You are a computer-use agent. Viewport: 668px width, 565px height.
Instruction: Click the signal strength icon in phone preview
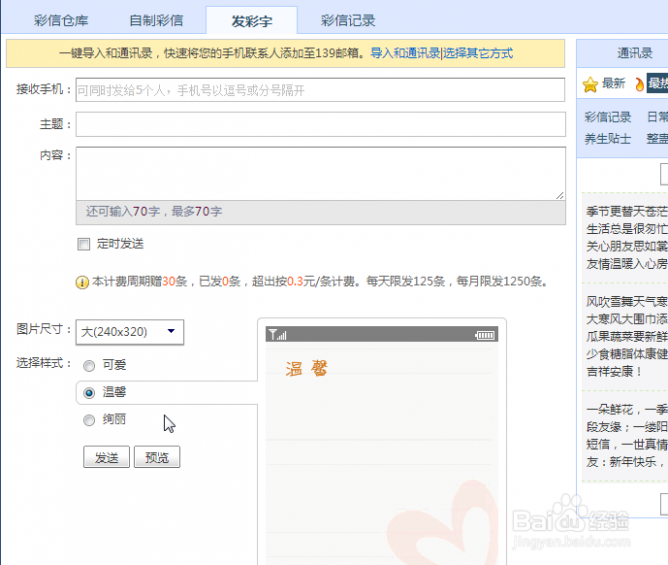[x=278, y=334]
